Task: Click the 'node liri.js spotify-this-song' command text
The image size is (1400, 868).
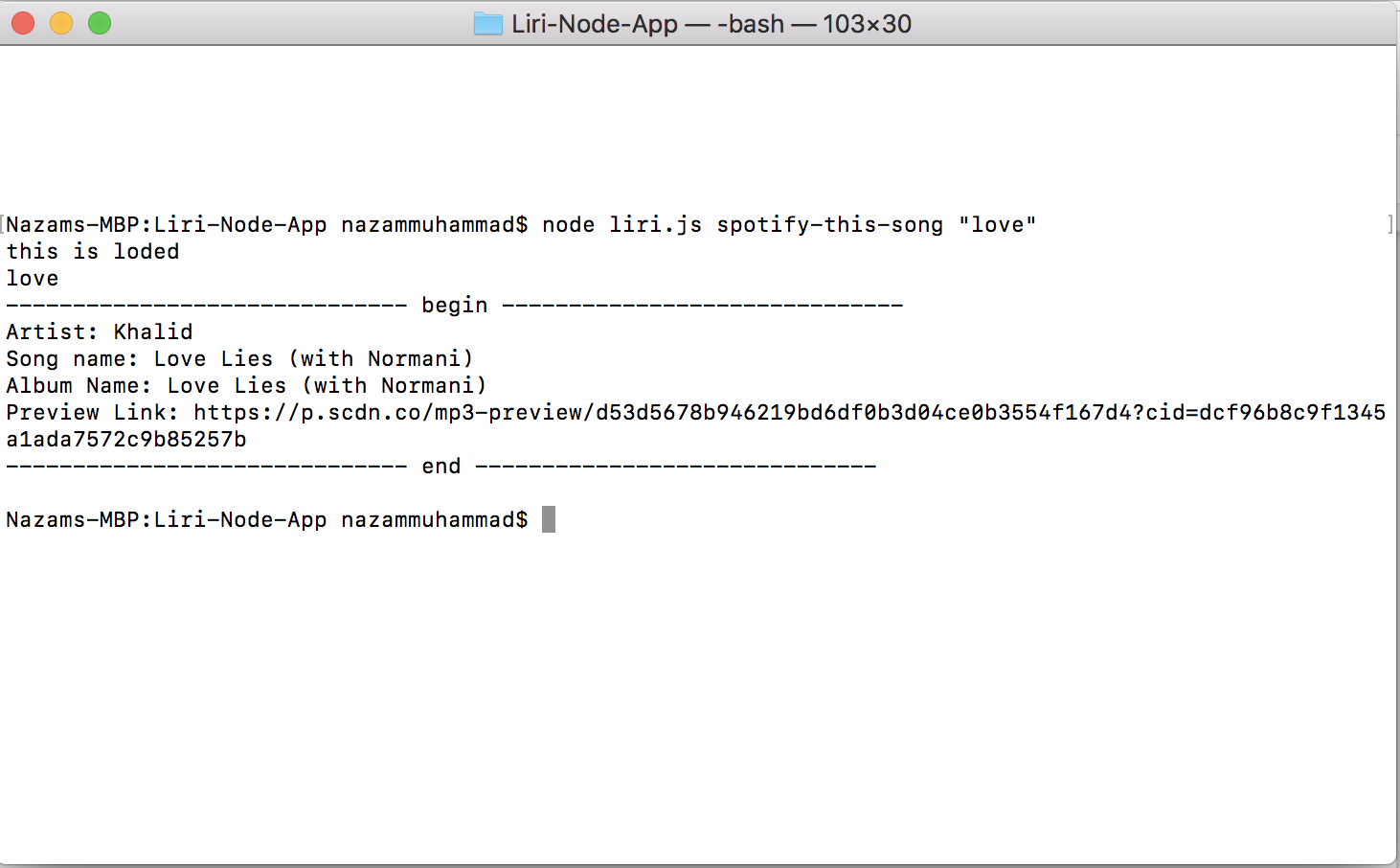Action: [742, 225]
